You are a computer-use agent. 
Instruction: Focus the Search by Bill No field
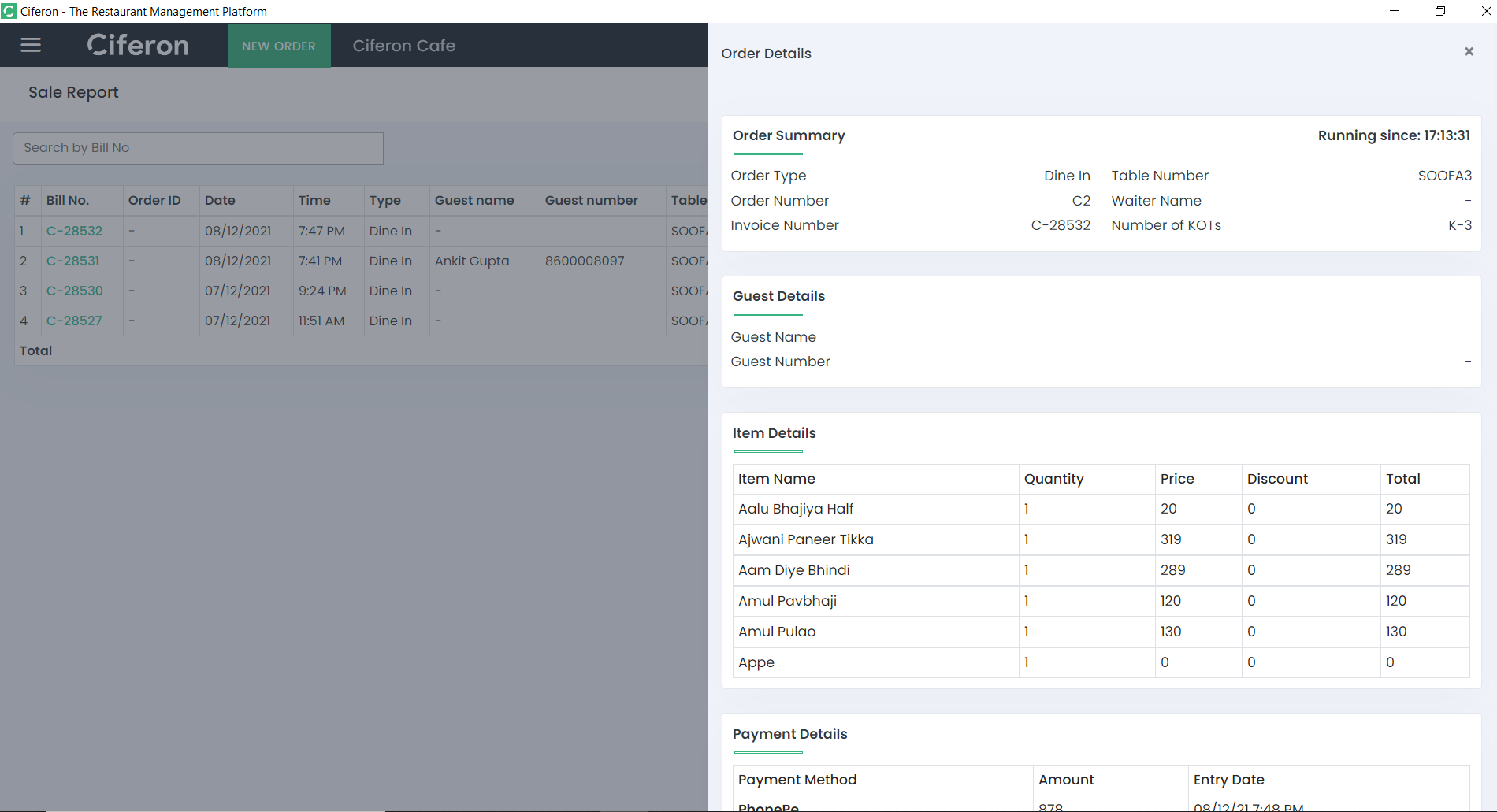coord(198,148)
